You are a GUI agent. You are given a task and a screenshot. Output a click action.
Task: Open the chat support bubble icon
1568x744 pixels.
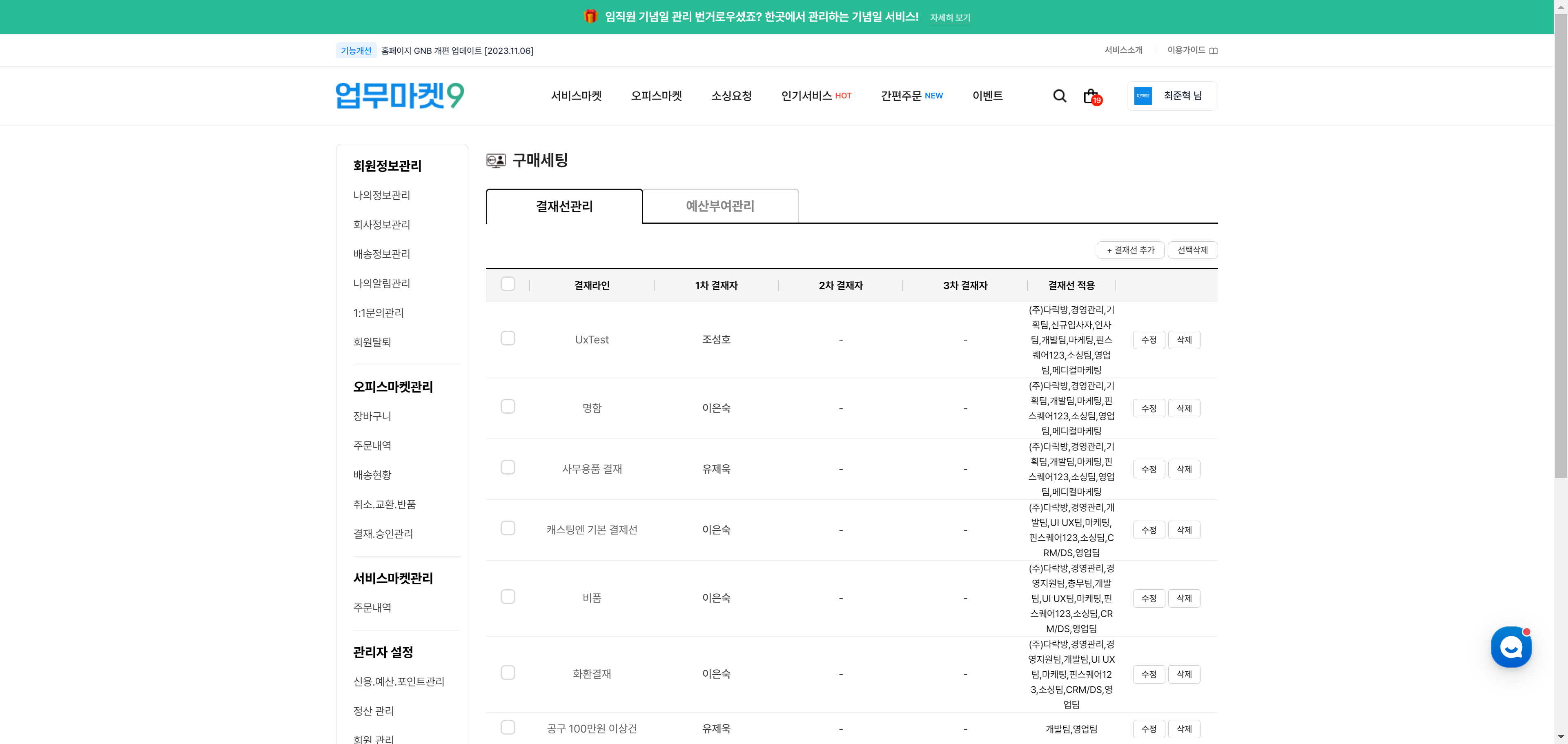[x=1511, y=646]
